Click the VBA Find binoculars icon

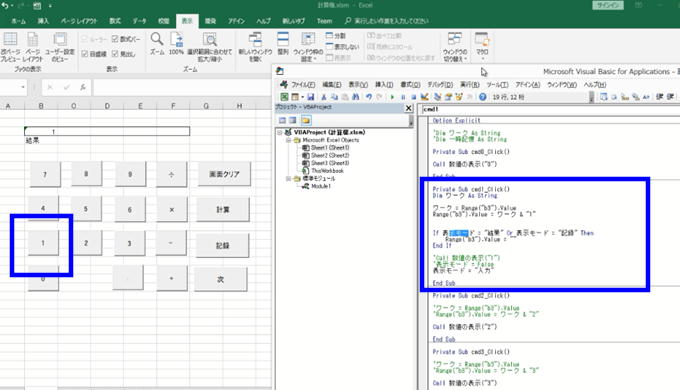coord(356,97)
